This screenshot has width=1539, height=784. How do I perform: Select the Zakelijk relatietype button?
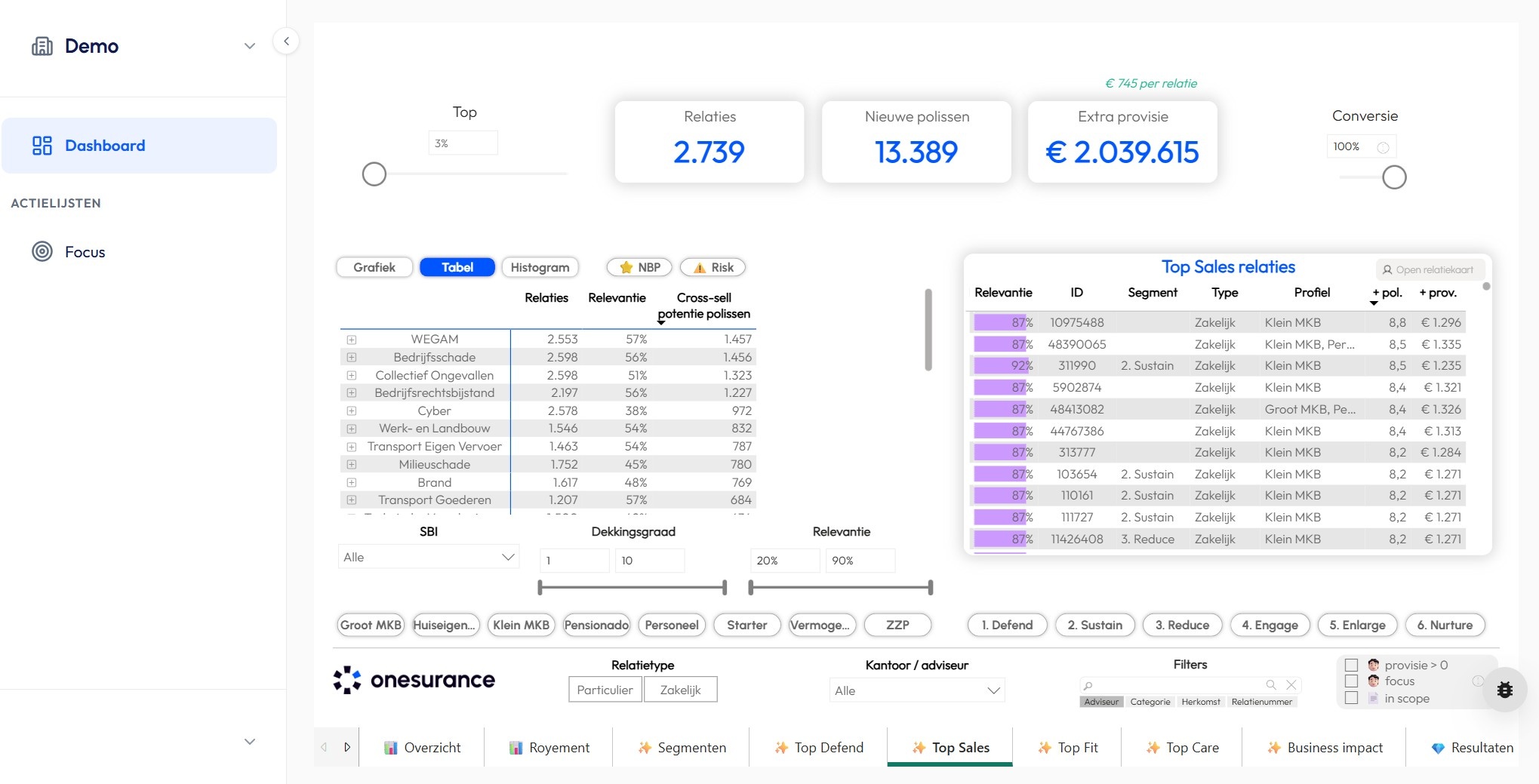click(680, 689)
